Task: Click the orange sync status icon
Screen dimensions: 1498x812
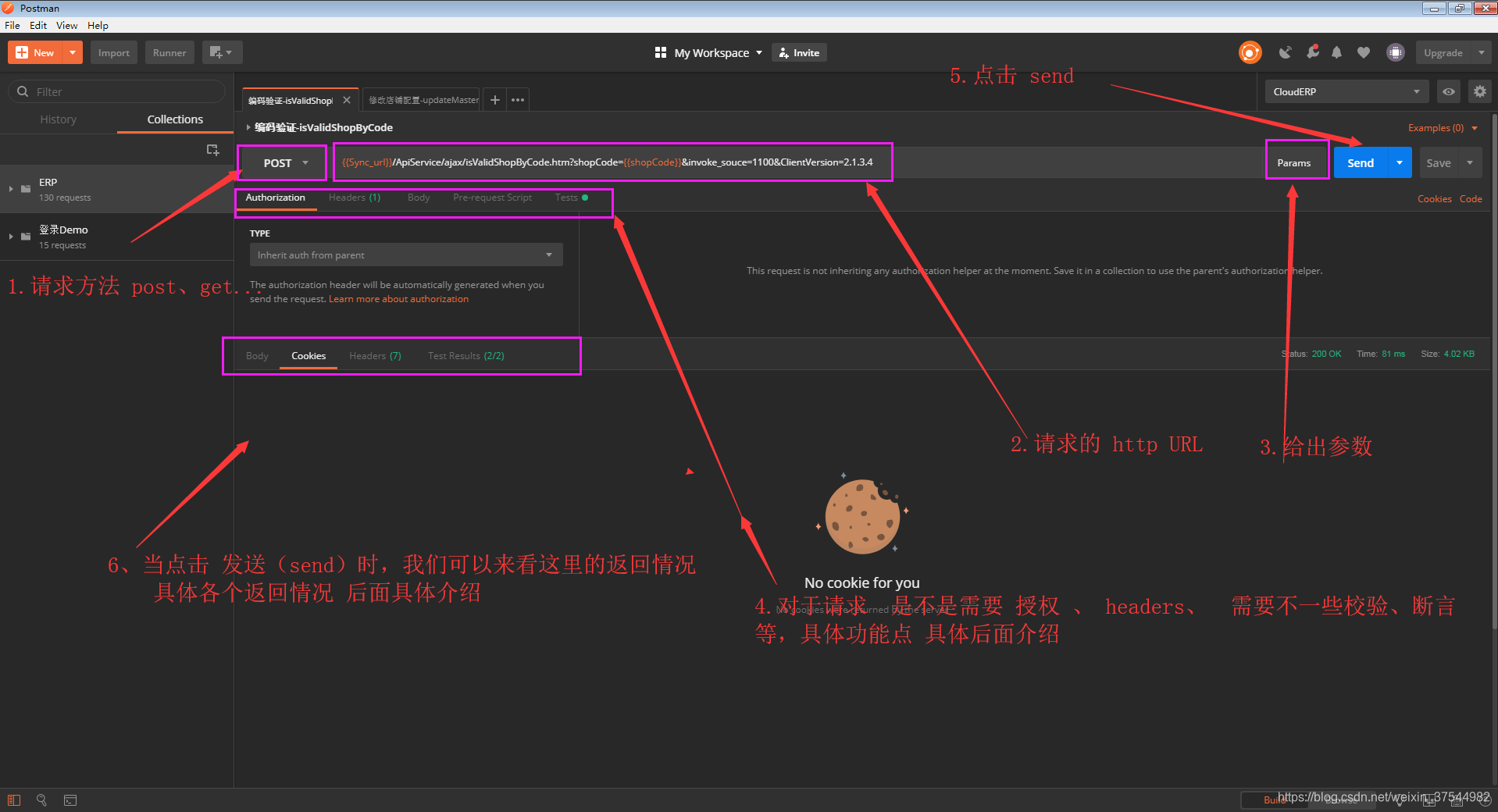Action: [x=1250, y=52]
